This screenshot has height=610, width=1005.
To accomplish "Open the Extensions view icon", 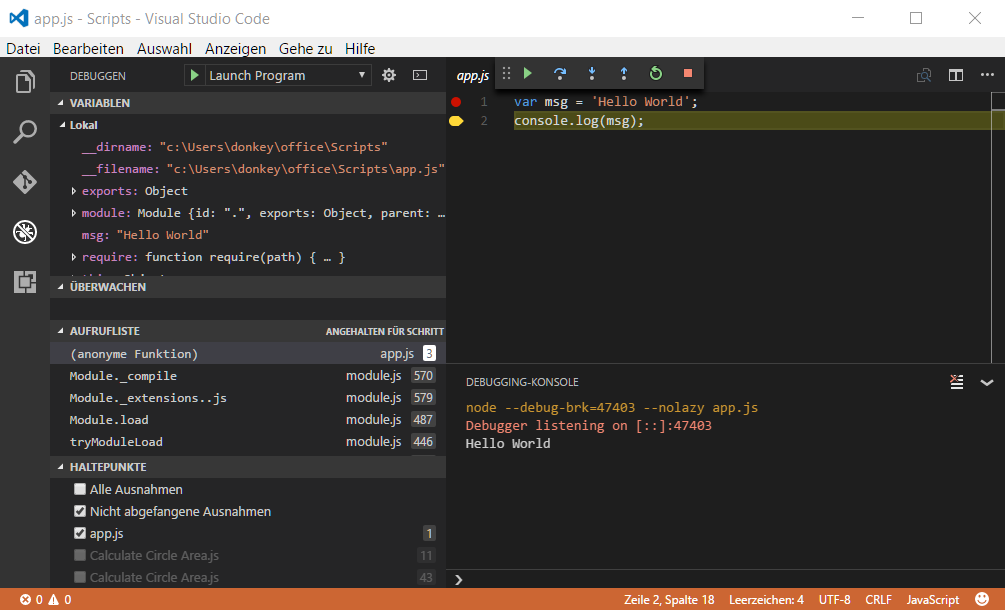I will 25,282.
